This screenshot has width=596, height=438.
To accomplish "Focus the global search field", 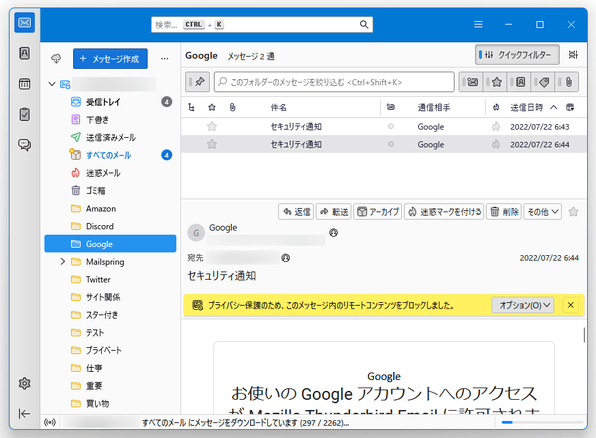I will [x=262, y=25].
